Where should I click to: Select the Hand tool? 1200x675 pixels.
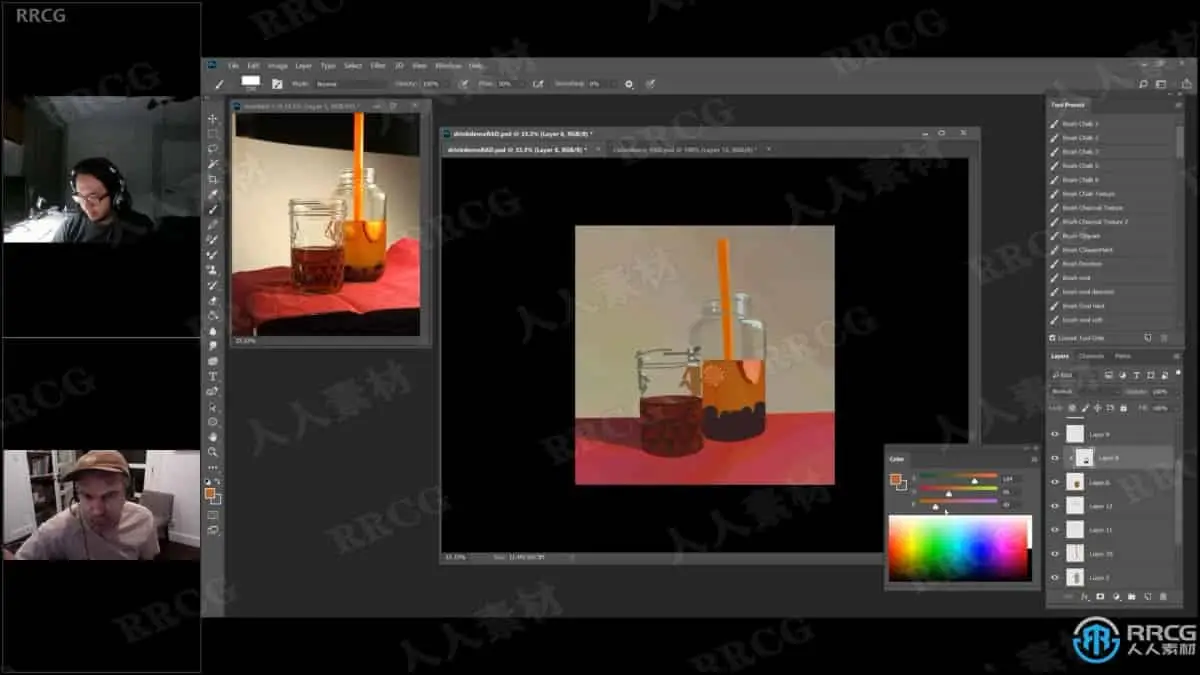coord(213,437)
